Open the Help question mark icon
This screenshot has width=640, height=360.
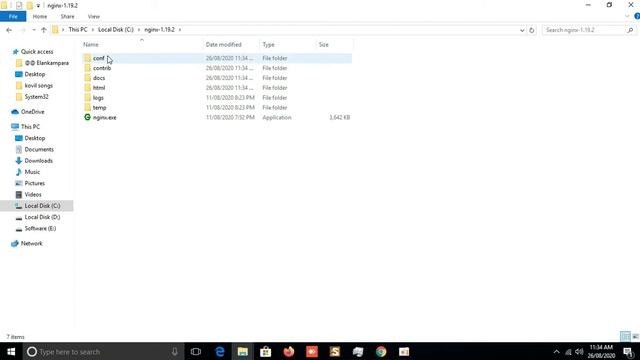pyautogui.click(x=637, y=16)
